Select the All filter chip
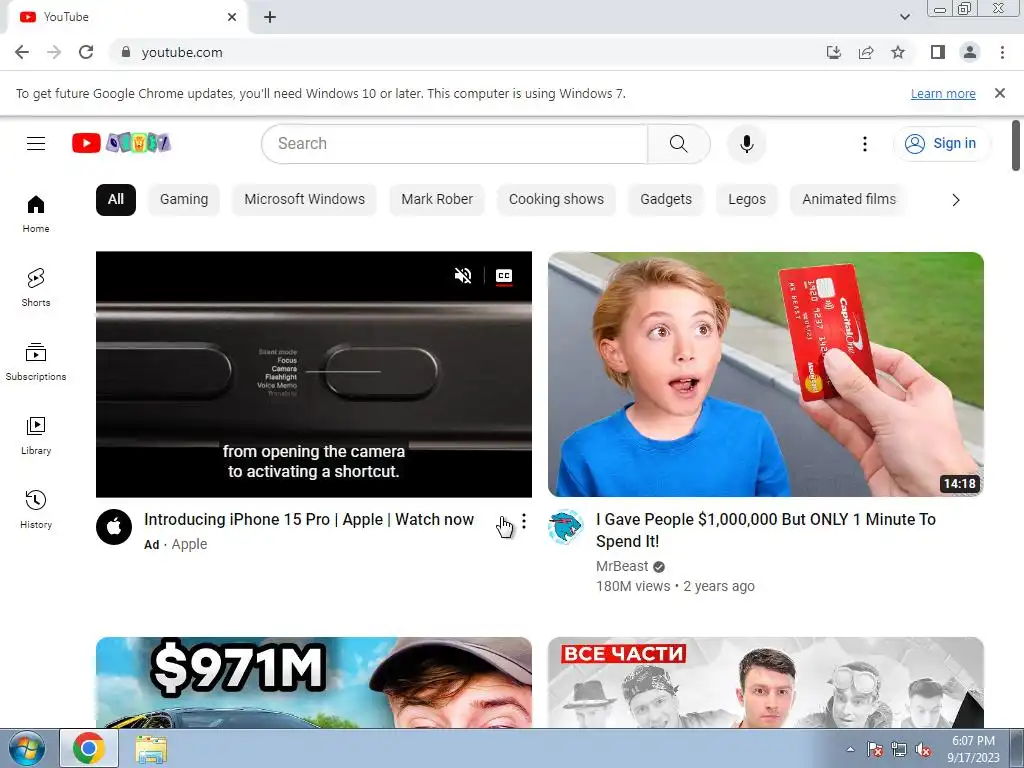The height and width of the screenshot is (768, 1024). pyautogui.click(x=116, y=199)
